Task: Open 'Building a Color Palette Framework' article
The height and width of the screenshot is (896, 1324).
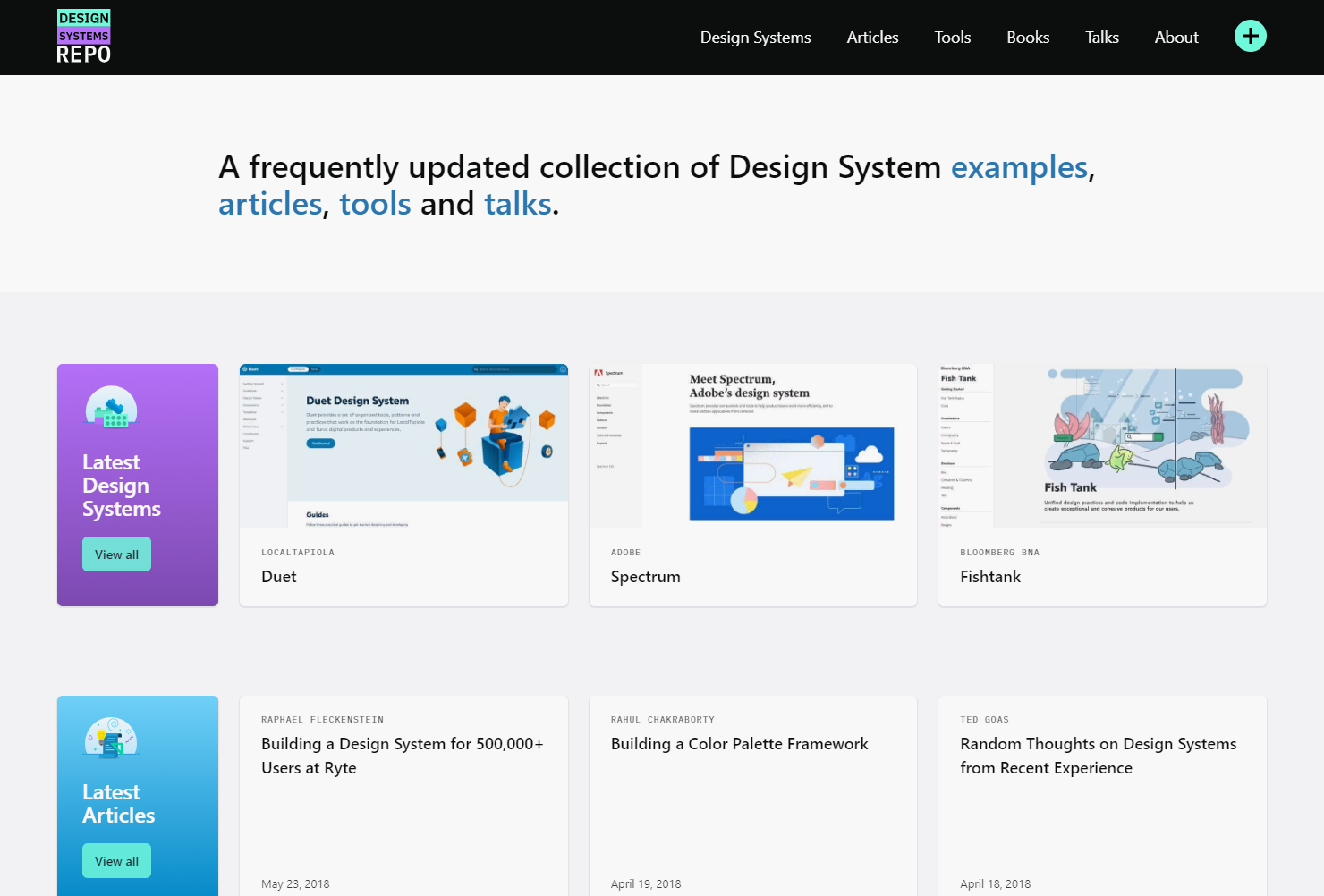Action: [x=739, y=744]
